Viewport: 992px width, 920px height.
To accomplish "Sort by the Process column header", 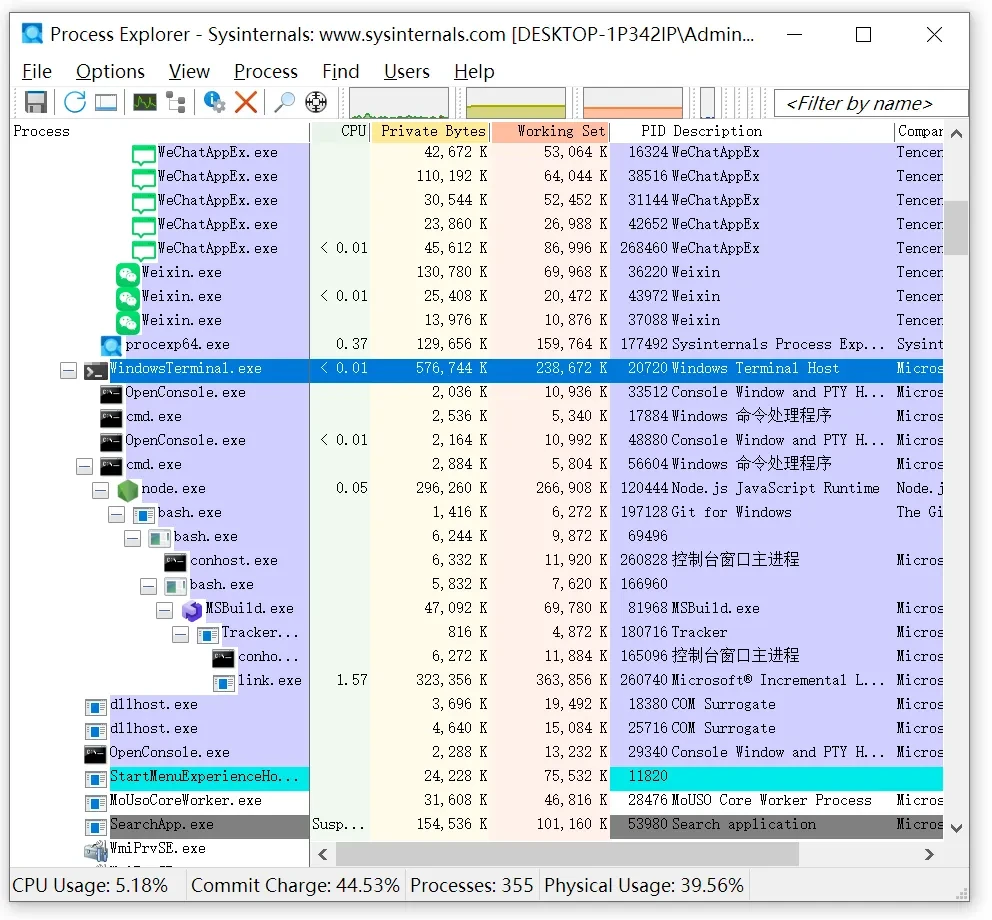I will (x=160, y=131).
